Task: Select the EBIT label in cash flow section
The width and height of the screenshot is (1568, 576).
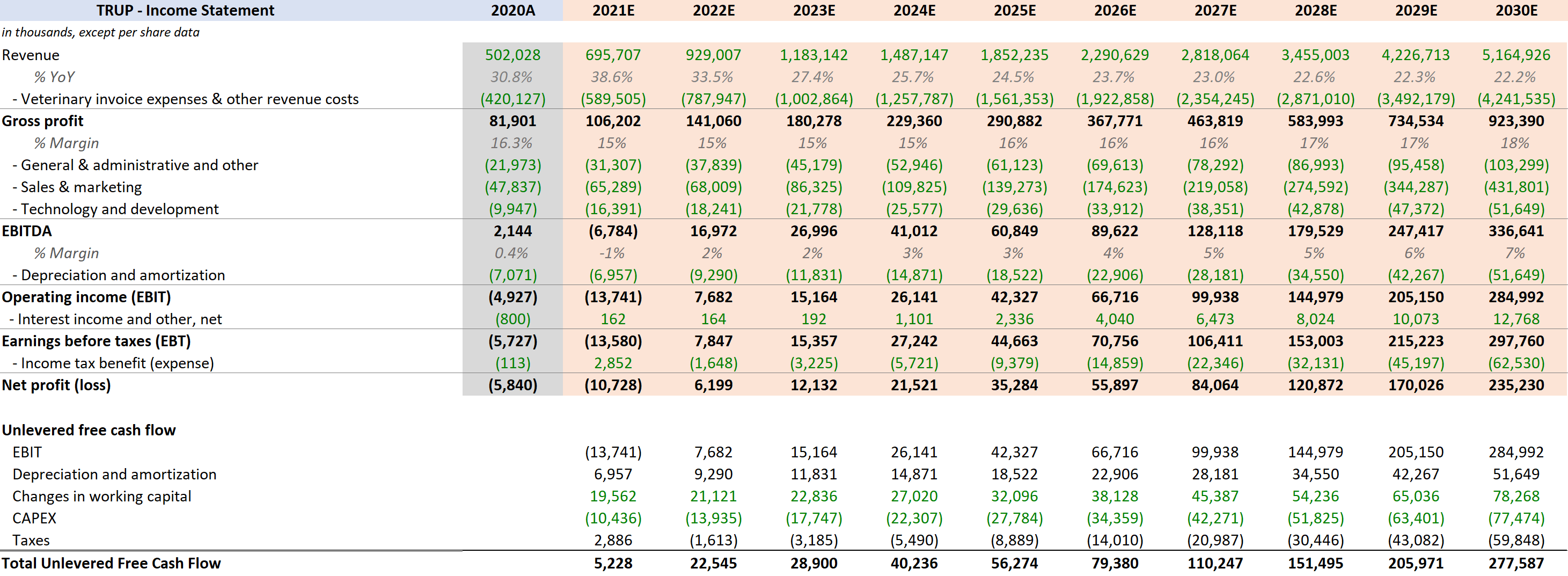Action: tap(27, 452)
